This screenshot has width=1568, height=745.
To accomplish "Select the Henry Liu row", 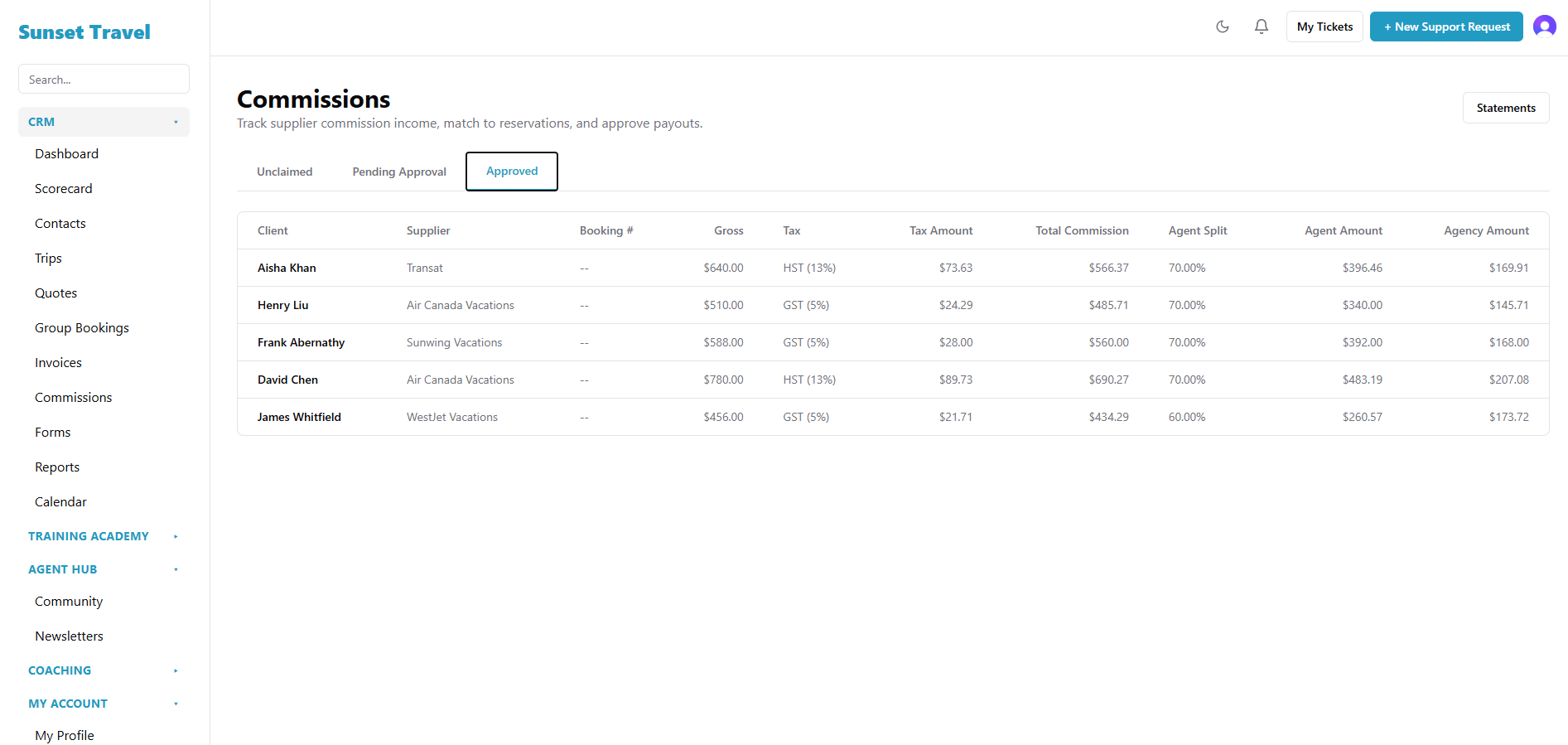I will [893, 305].
